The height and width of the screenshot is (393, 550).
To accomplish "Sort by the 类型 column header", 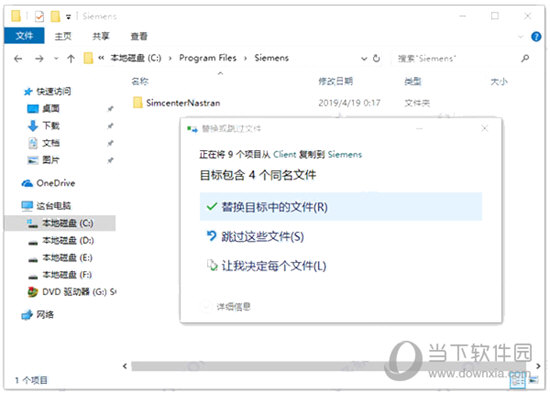I will coord(412,81).
